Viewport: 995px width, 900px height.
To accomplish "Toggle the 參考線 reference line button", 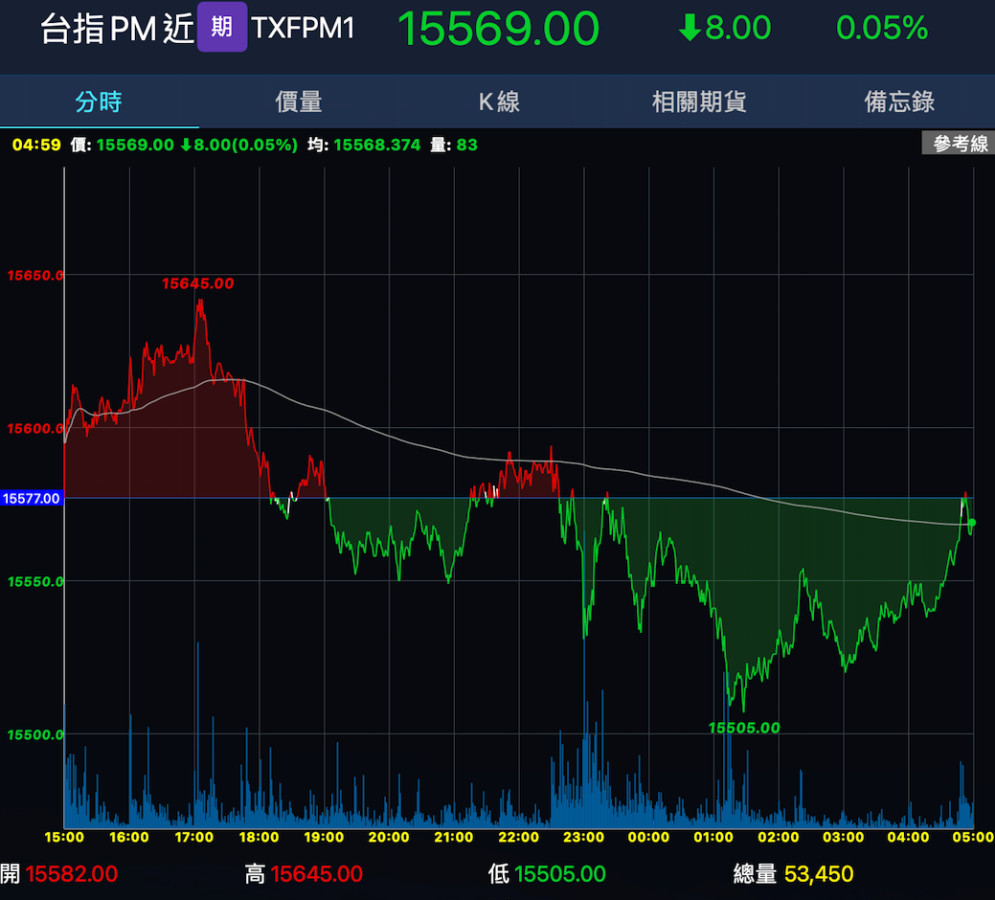I will pos(957,144).
